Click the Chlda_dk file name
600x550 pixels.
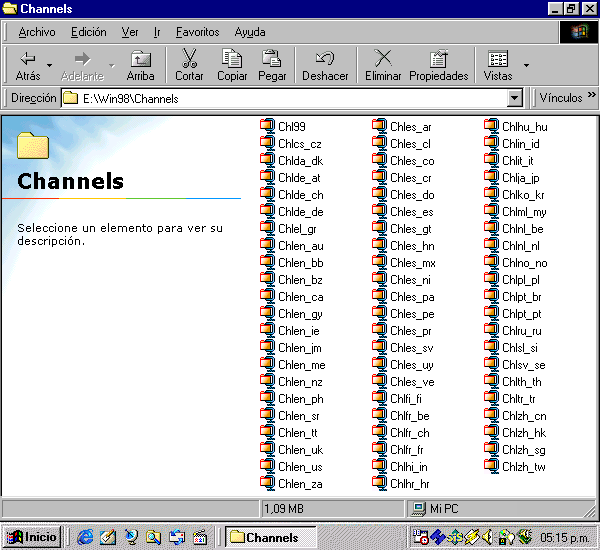pyautogui.click(x=300, y=161)
